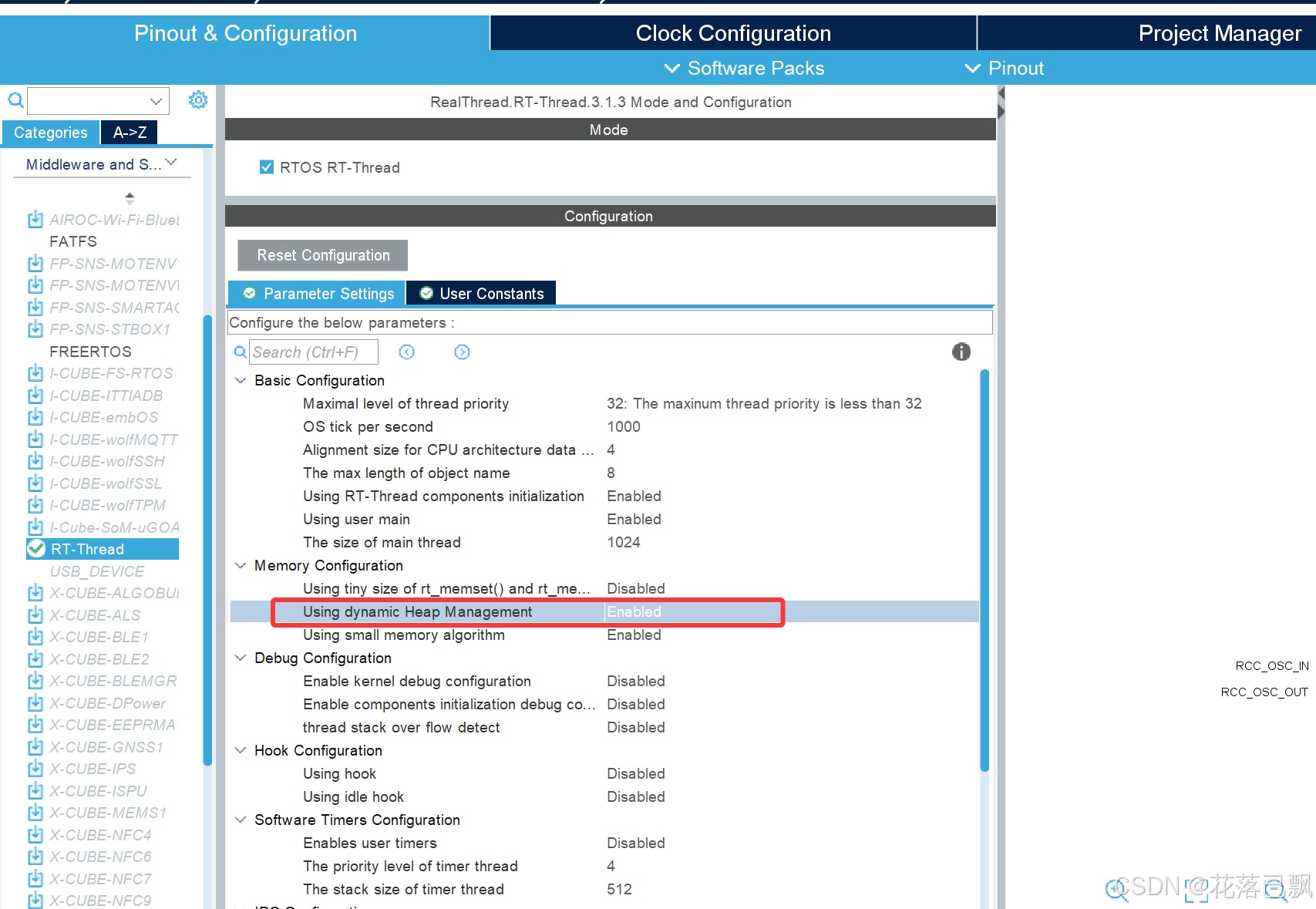
Task: Expand the Middleware and Software Packs chevron
Action: [171, 163]
